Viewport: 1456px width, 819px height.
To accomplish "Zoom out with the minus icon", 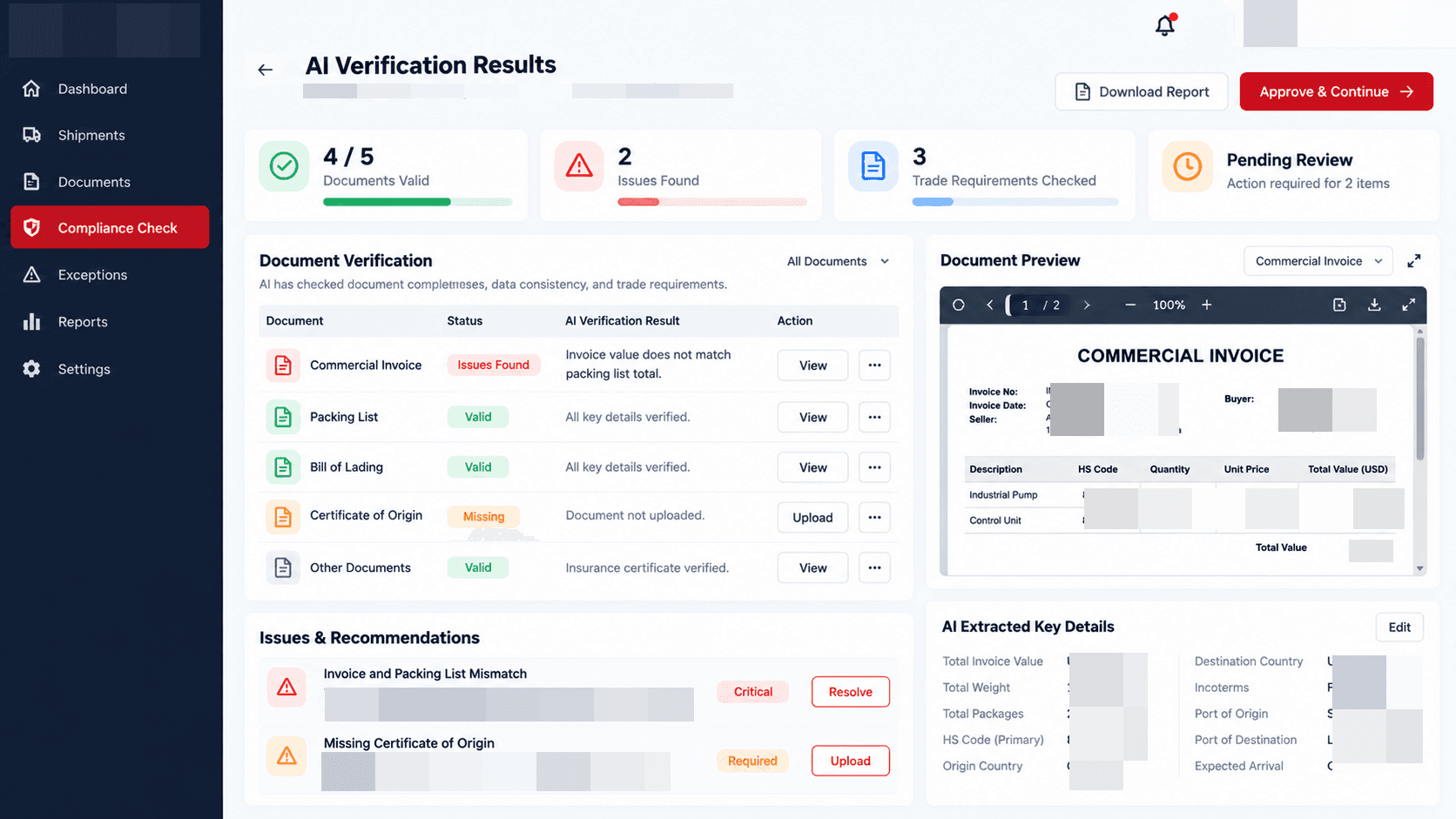I will pyautogui.click(x=1130, y=305).
